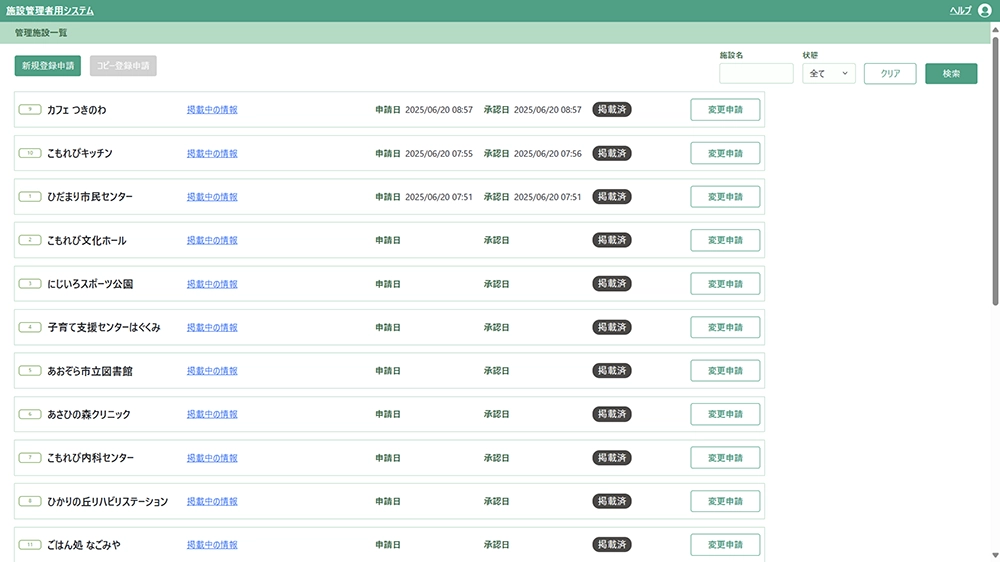This screenshot has height=562, width=1000.
Task: Click 変更申請 for こもれび文化ホール
Action: pyautogui.click(x=725, y=240)
